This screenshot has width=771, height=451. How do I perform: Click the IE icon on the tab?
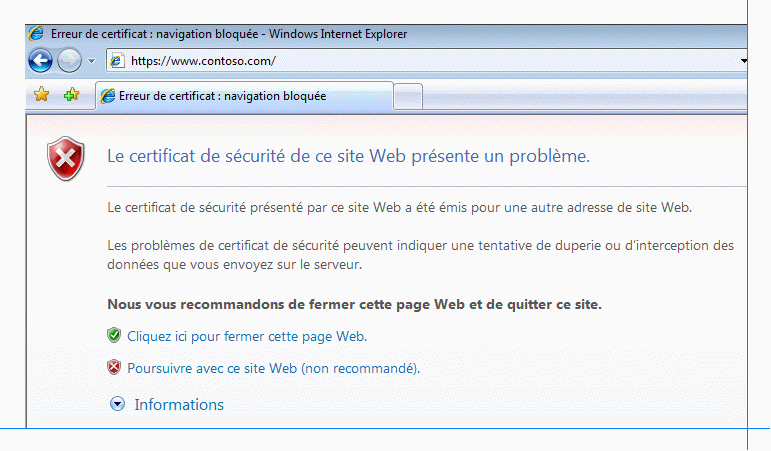click(x=107, y=96)
